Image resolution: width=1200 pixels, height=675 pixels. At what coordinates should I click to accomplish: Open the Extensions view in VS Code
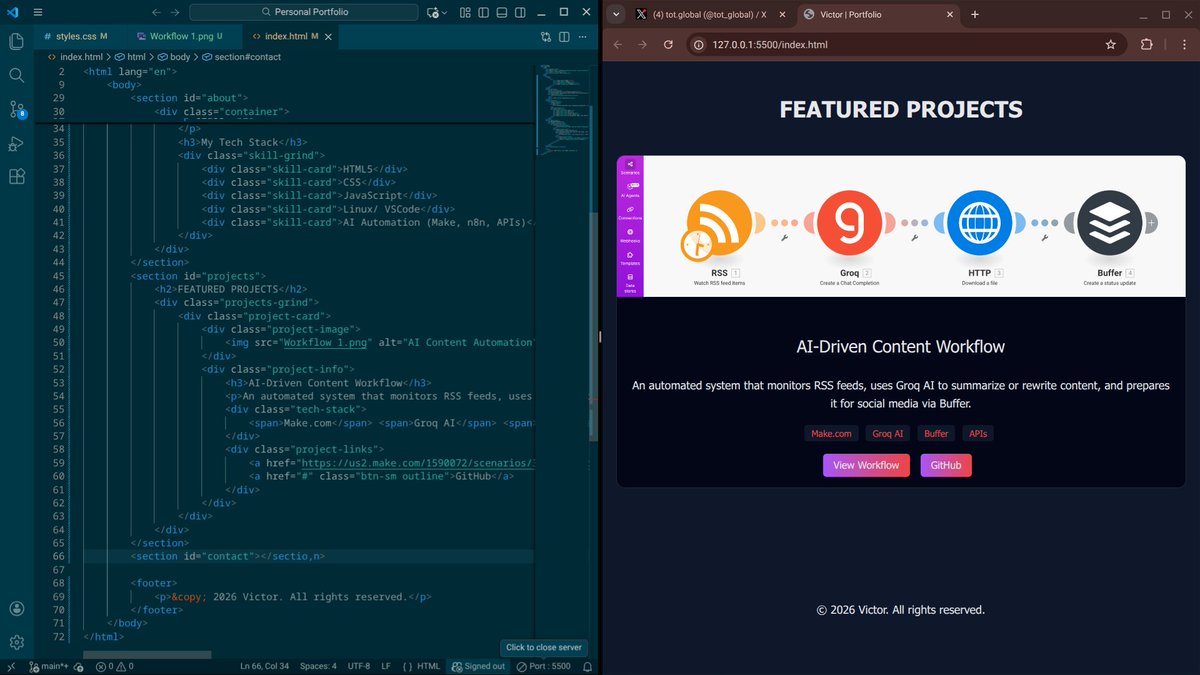coord(16,177)
